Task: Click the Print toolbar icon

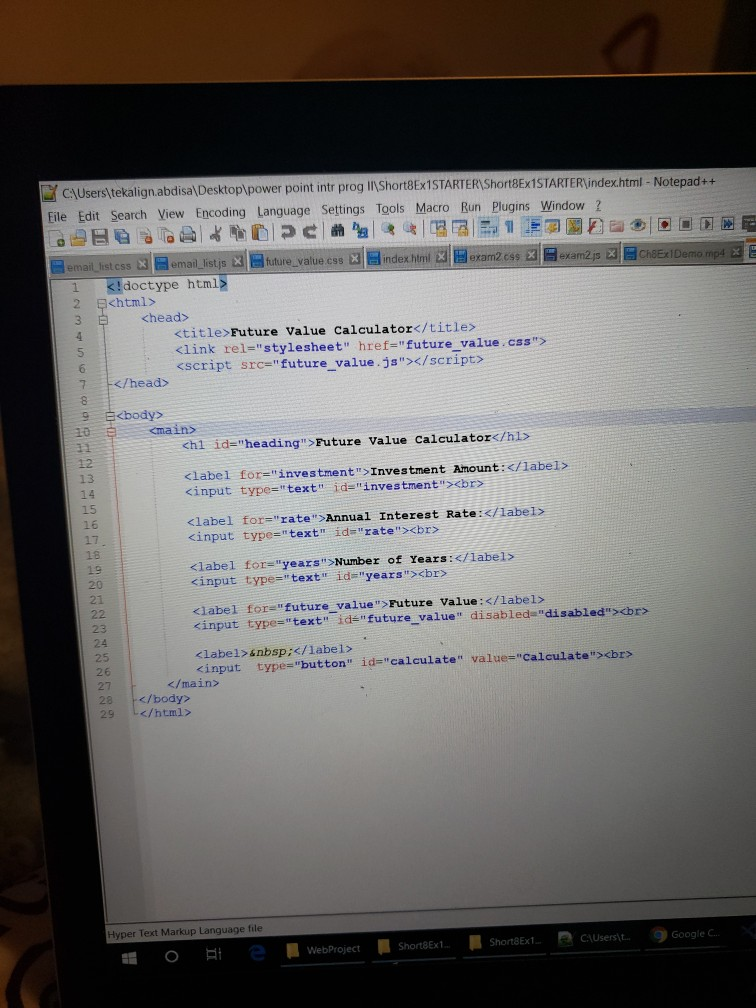Action: pyautogui.click(x=188, y=235)
